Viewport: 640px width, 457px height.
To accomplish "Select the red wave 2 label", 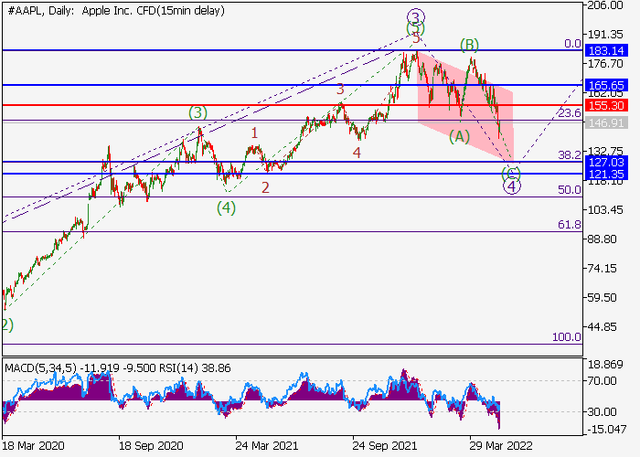I will (265, 187).
